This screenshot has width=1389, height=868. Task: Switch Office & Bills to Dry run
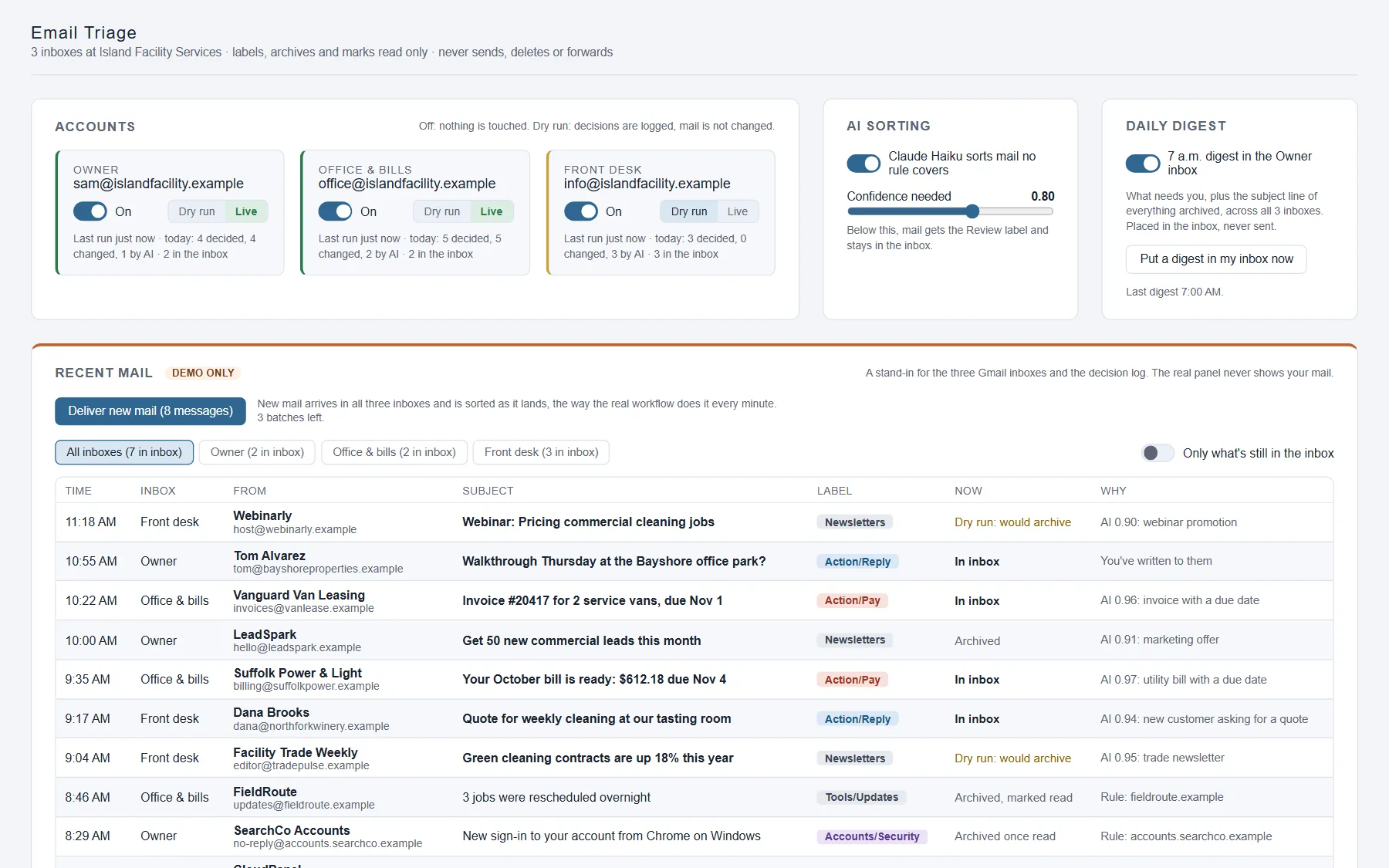tap(442, 211)
